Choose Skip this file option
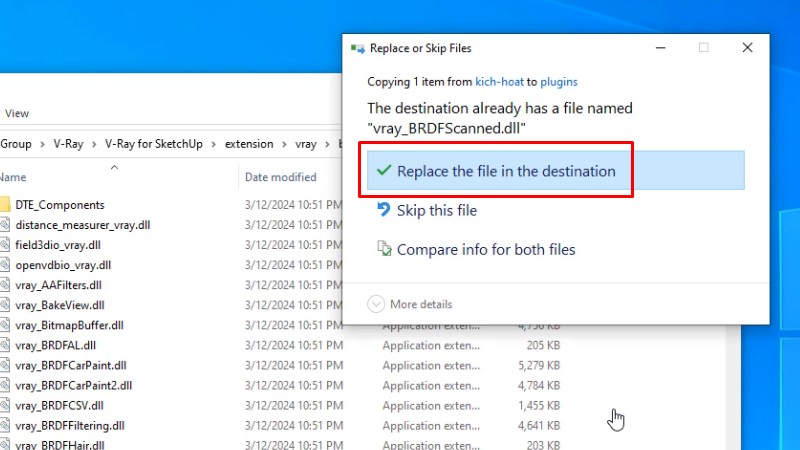The image size is (800, 450). [437, 210]
